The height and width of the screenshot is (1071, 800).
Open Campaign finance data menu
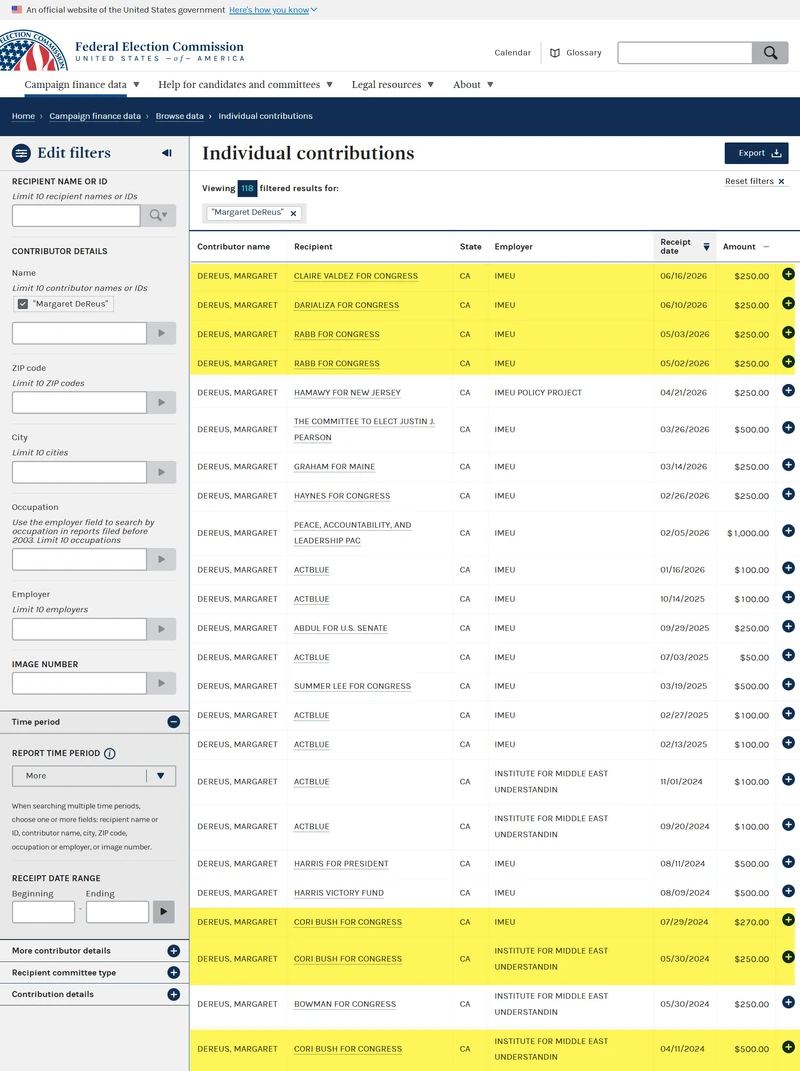click(x=81, y=85)
